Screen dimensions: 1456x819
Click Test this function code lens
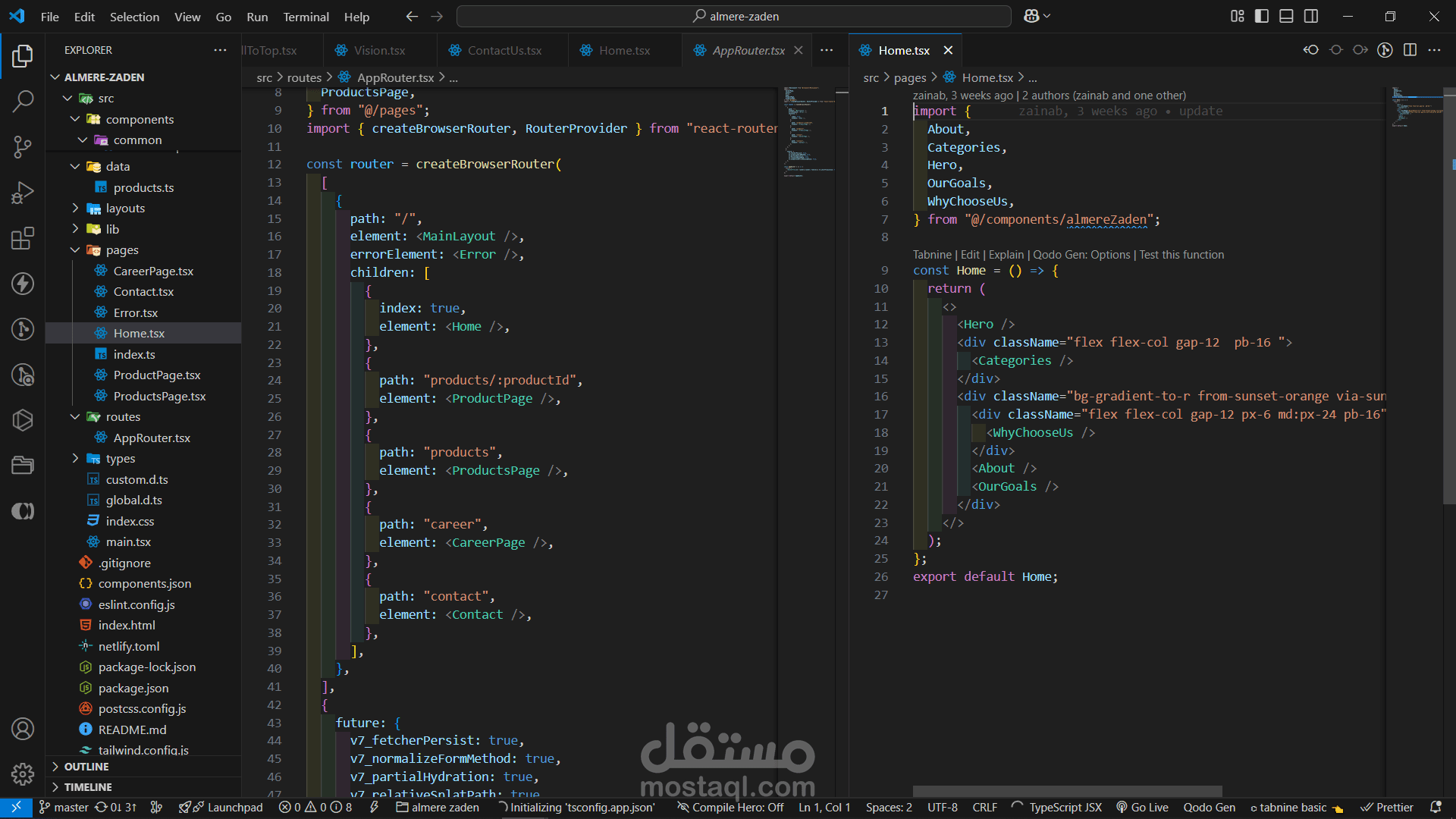1181,255
